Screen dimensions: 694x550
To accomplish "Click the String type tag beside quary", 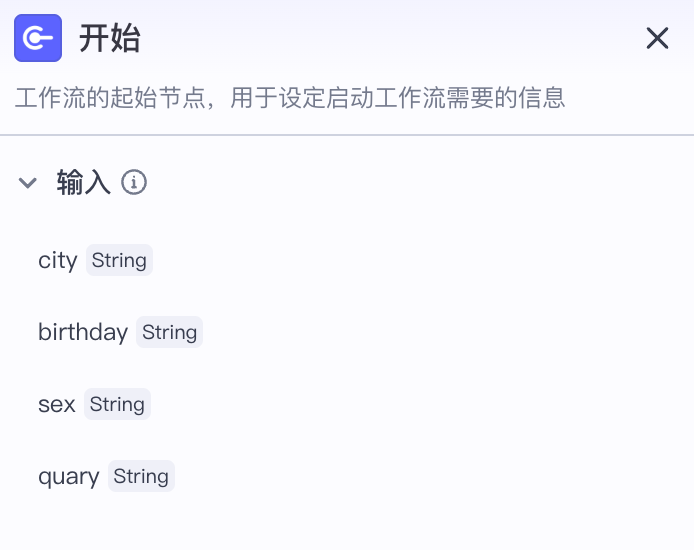I will [141, 476].
